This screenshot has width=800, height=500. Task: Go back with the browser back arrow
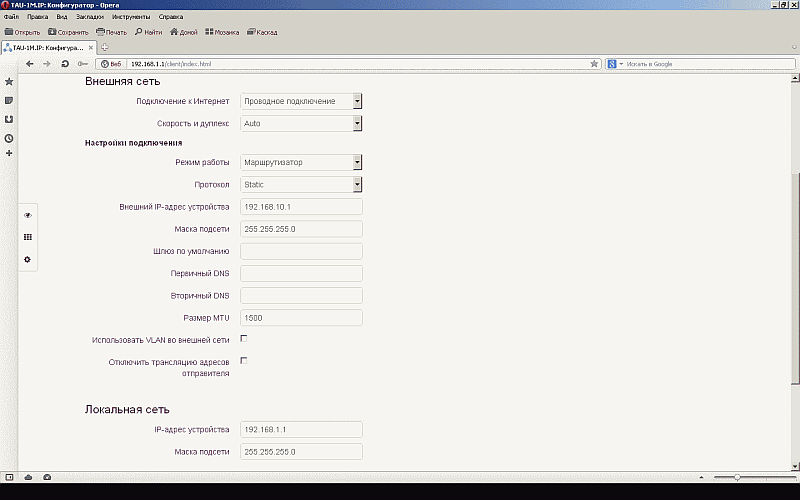tap(30, 64)
